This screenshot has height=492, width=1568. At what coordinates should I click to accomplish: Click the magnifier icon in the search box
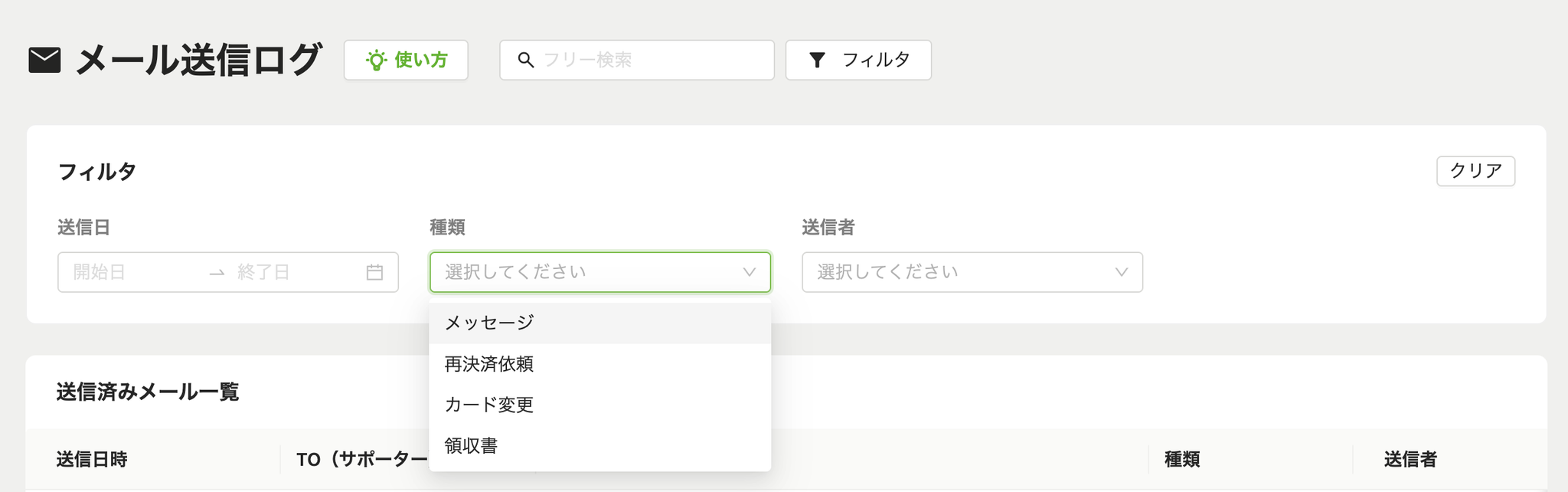tap(525, 60)
